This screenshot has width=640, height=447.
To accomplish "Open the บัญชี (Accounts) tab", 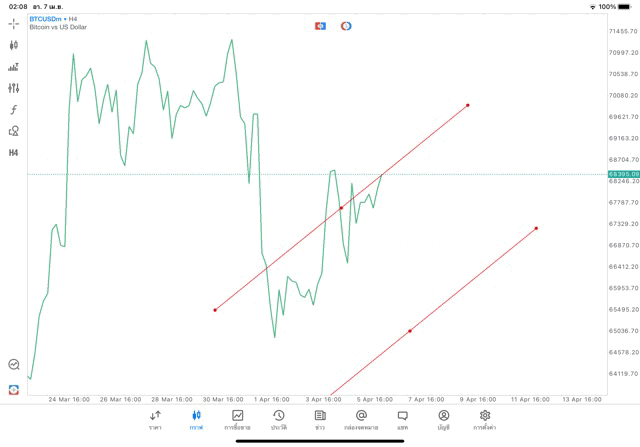I will tap(443, 419).
